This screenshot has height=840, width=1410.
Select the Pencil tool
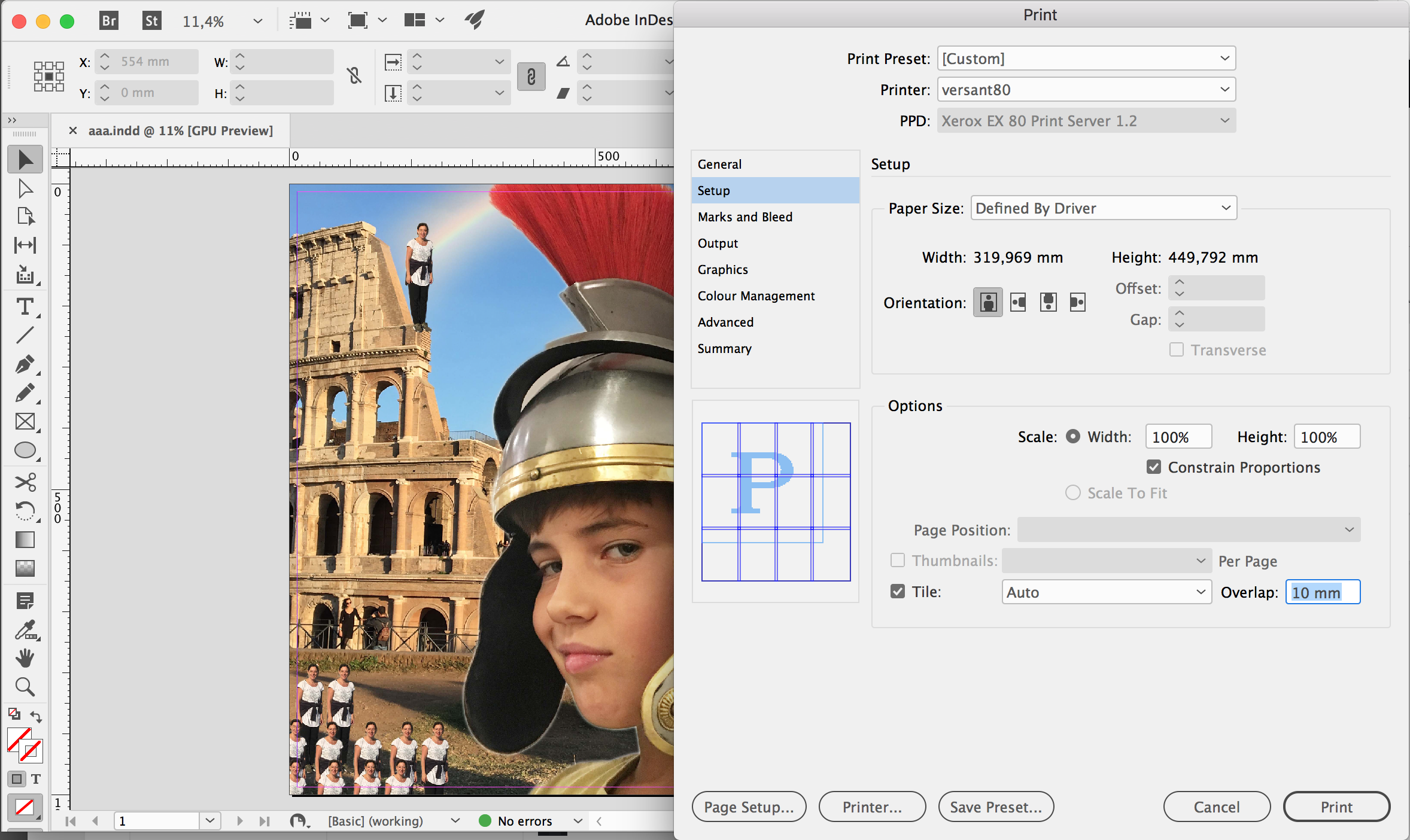tap(25, 393)
